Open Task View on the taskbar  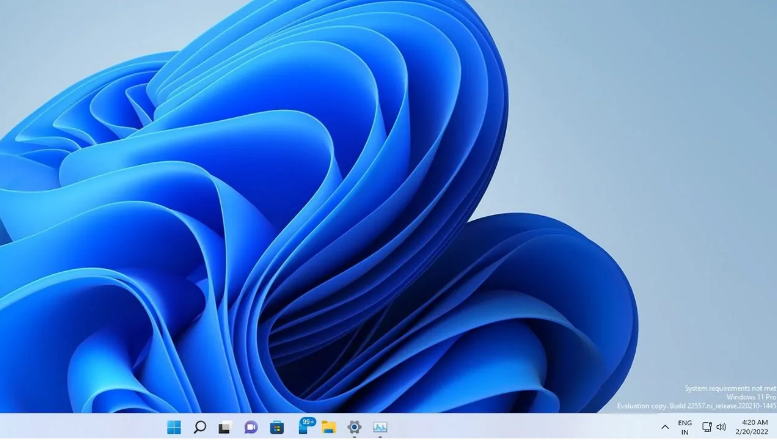(225, 427)
